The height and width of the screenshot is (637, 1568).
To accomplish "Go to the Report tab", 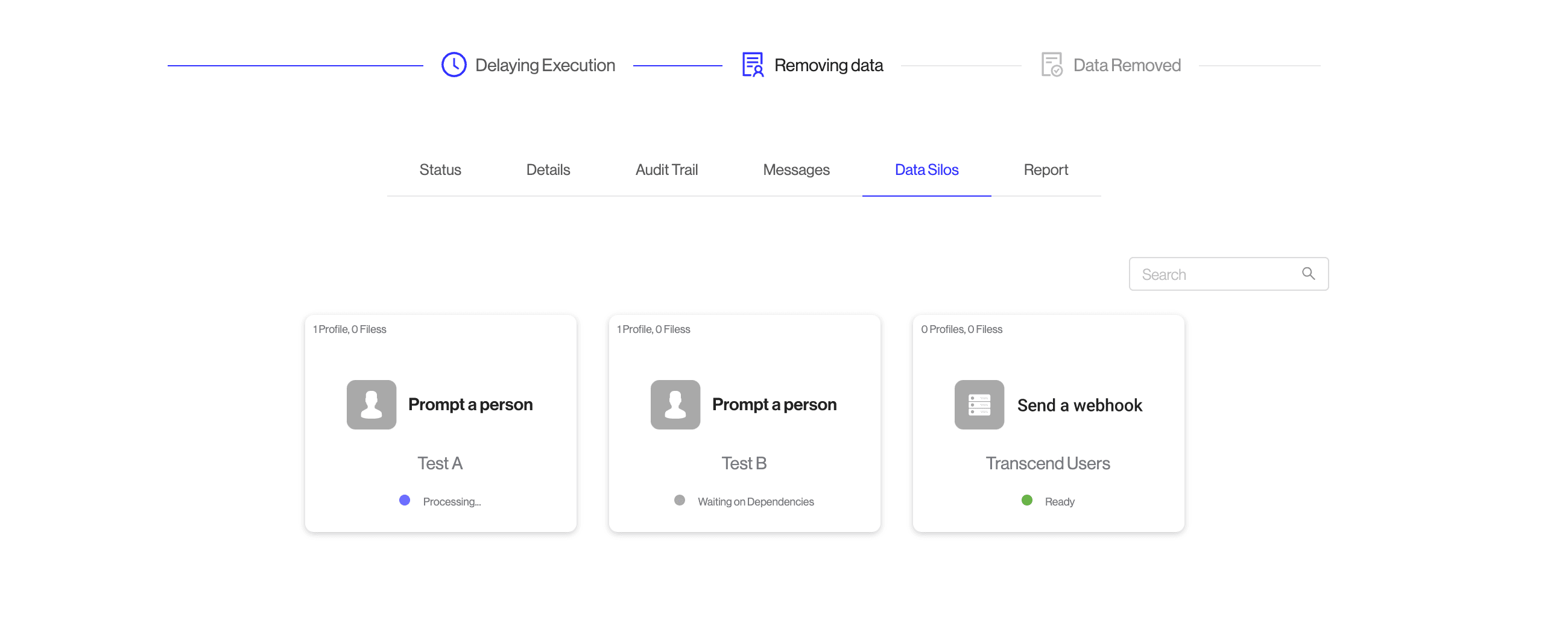I will [x=1046, y=170].
